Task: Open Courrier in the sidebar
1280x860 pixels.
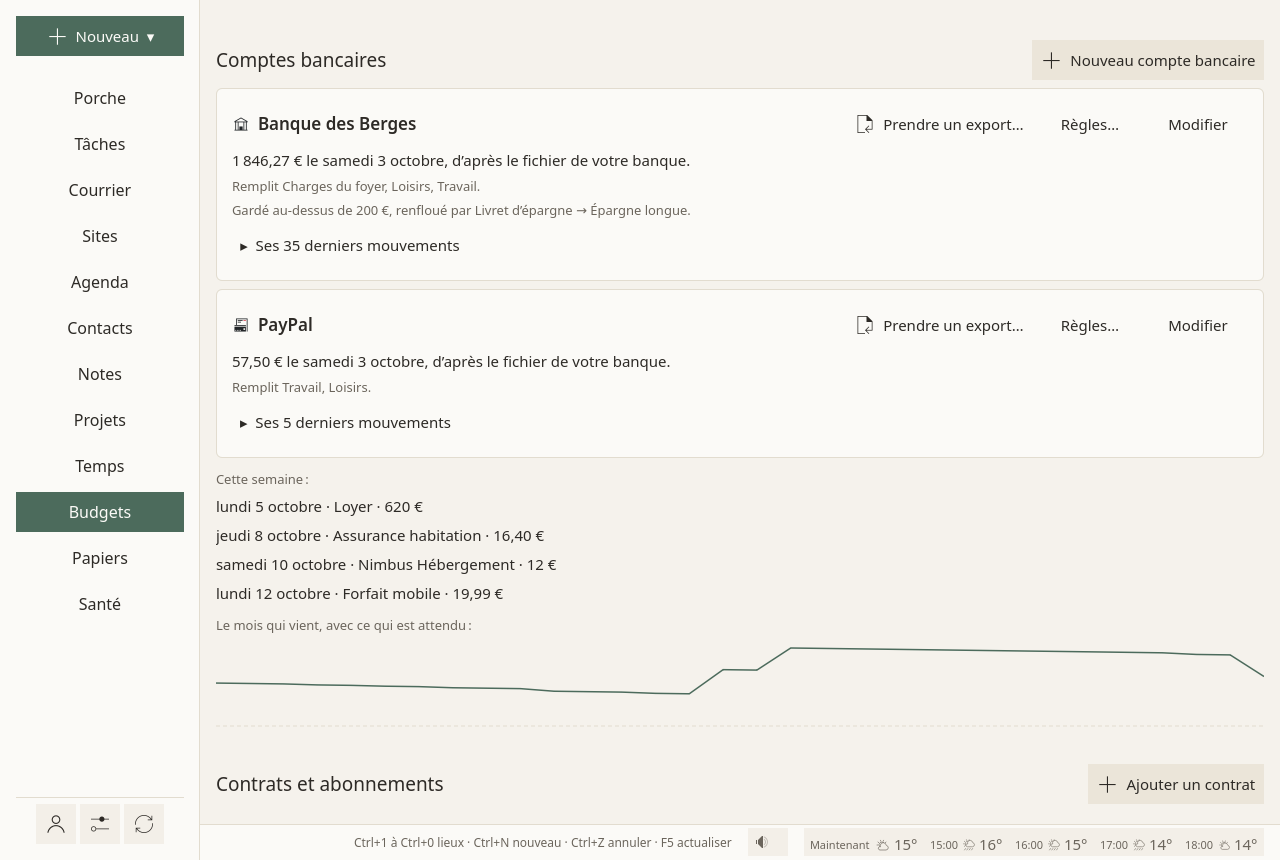Action: 100,190
